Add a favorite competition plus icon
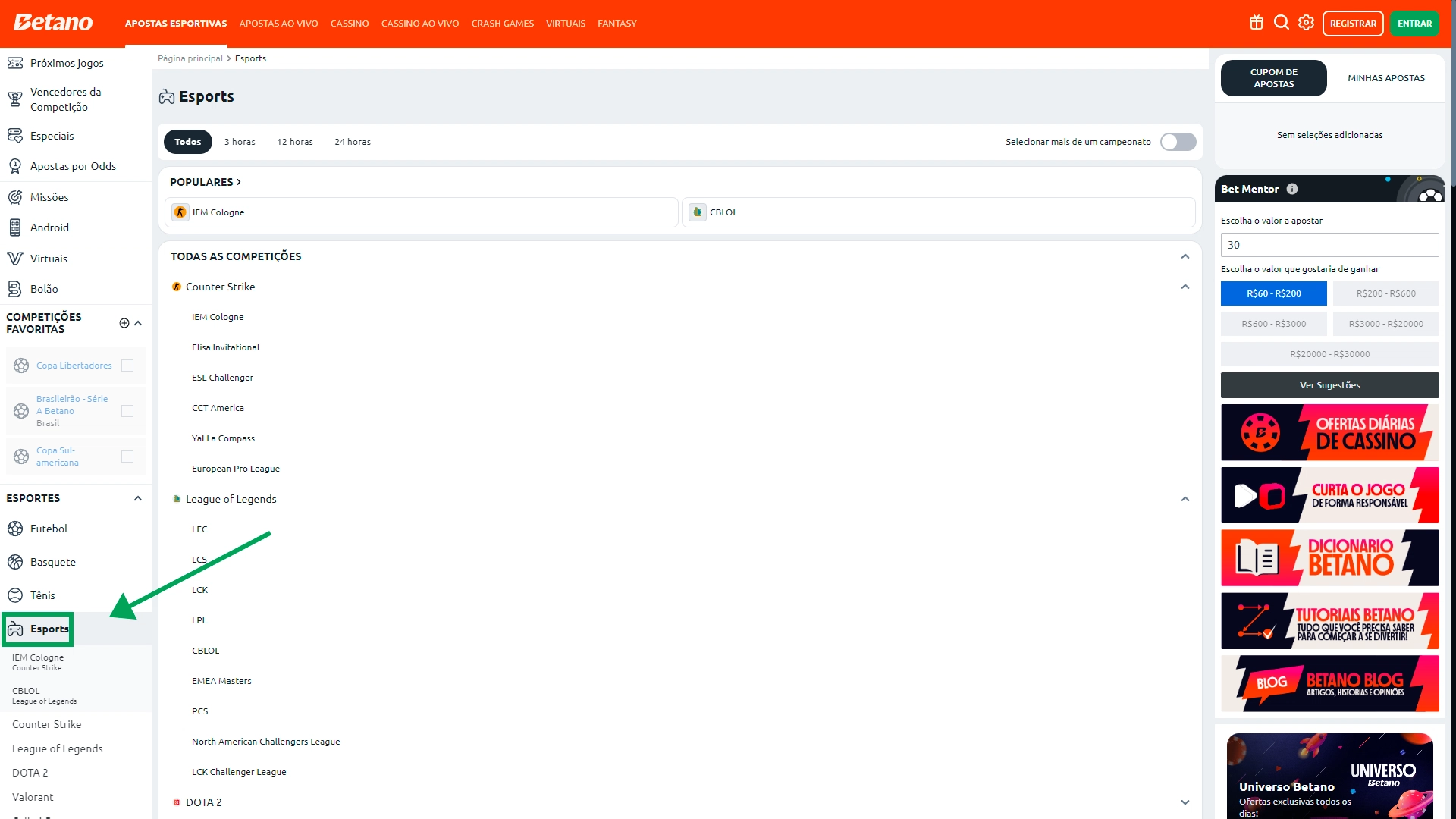1456x819 pixels. (124, 323)
